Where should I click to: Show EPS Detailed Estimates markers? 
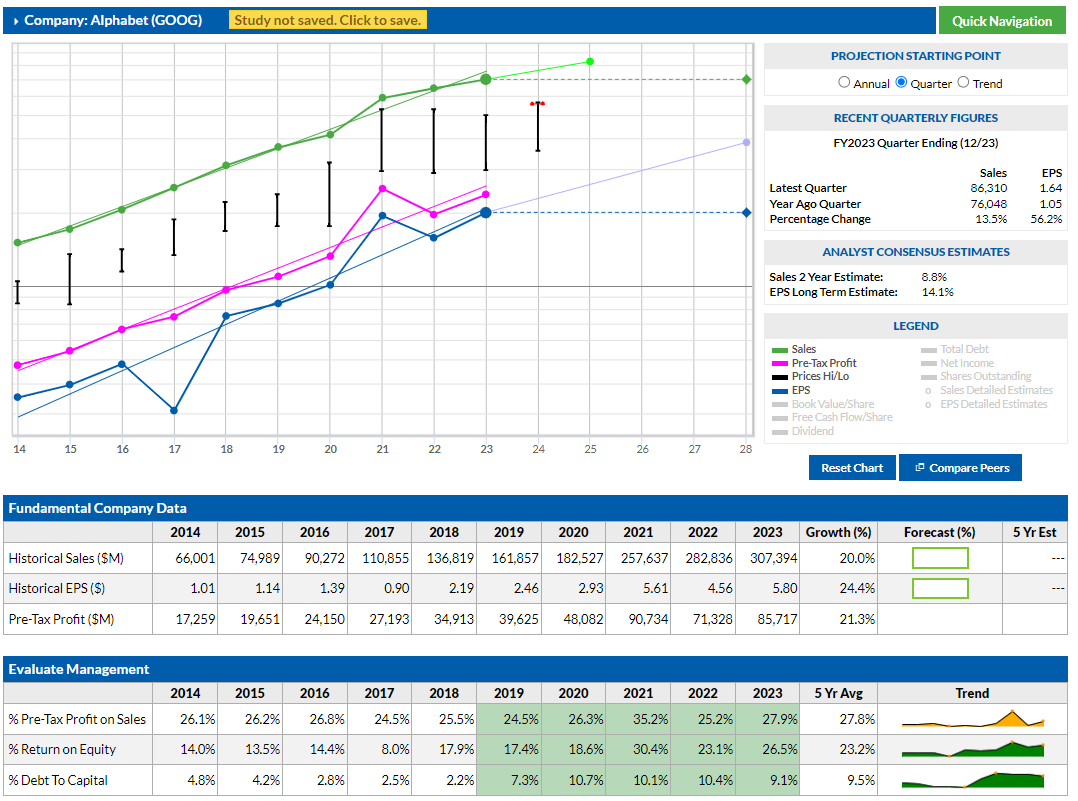coord(985,404)
